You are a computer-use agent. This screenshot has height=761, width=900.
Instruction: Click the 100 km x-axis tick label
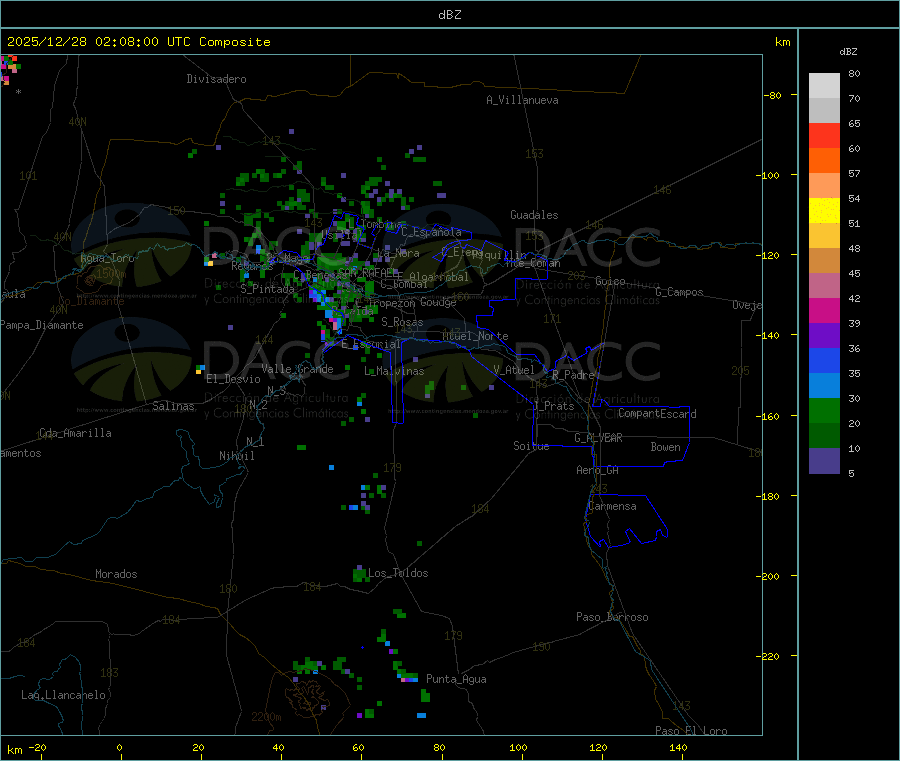[518, 747]
